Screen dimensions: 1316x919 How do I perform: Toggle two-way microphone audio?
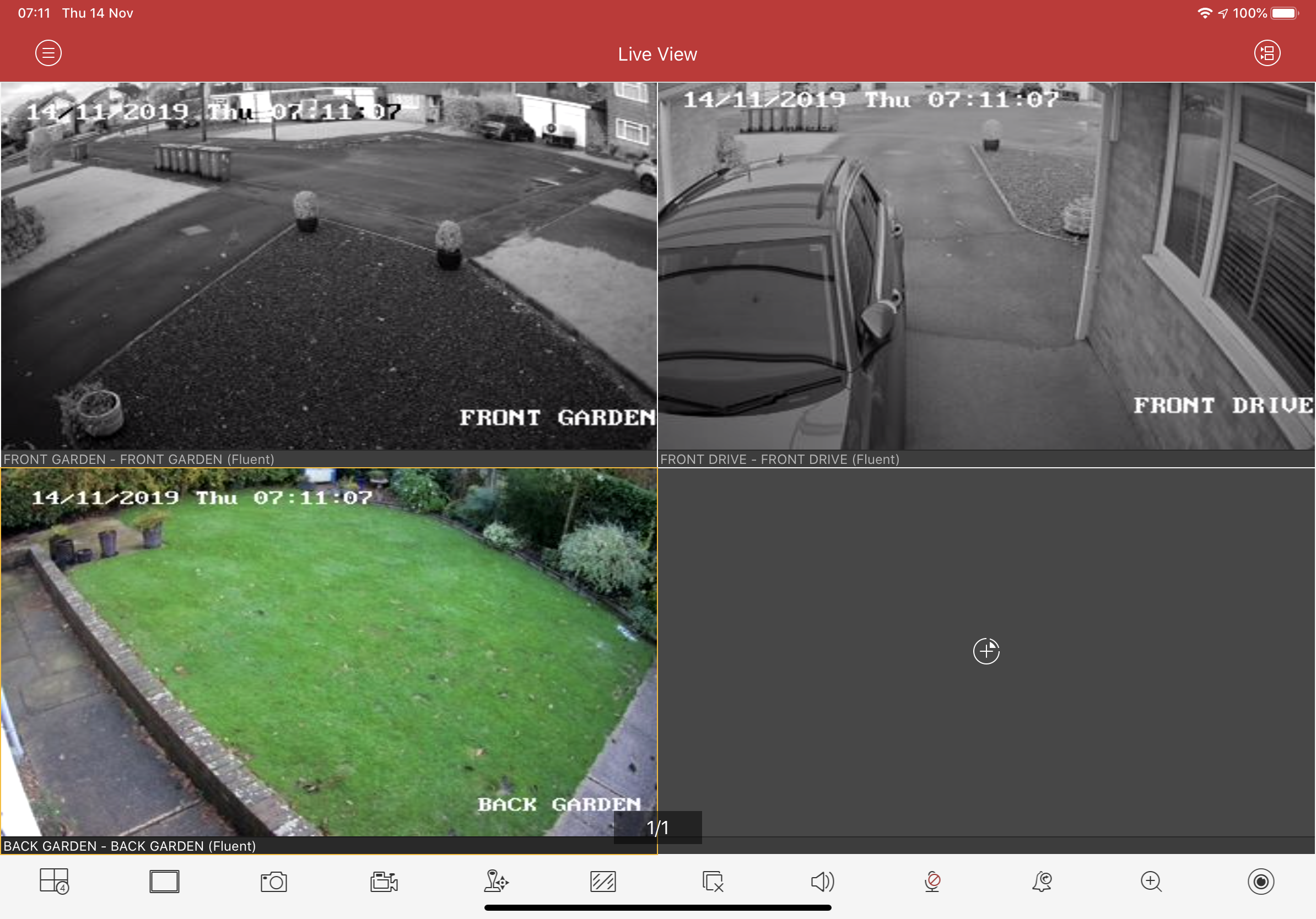tap(932, 881)
